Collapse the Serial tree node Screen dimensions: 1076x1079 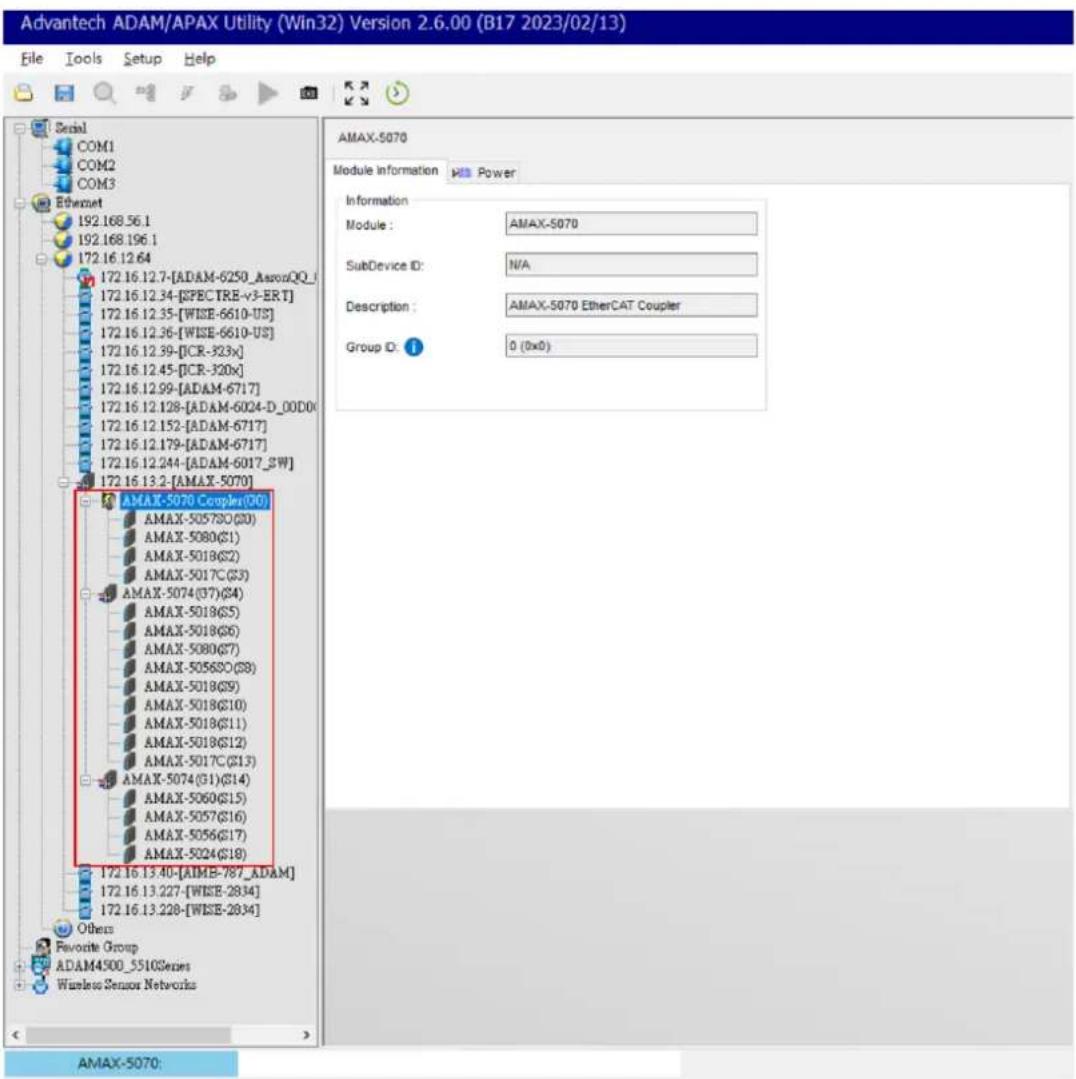tap(20, 128)
